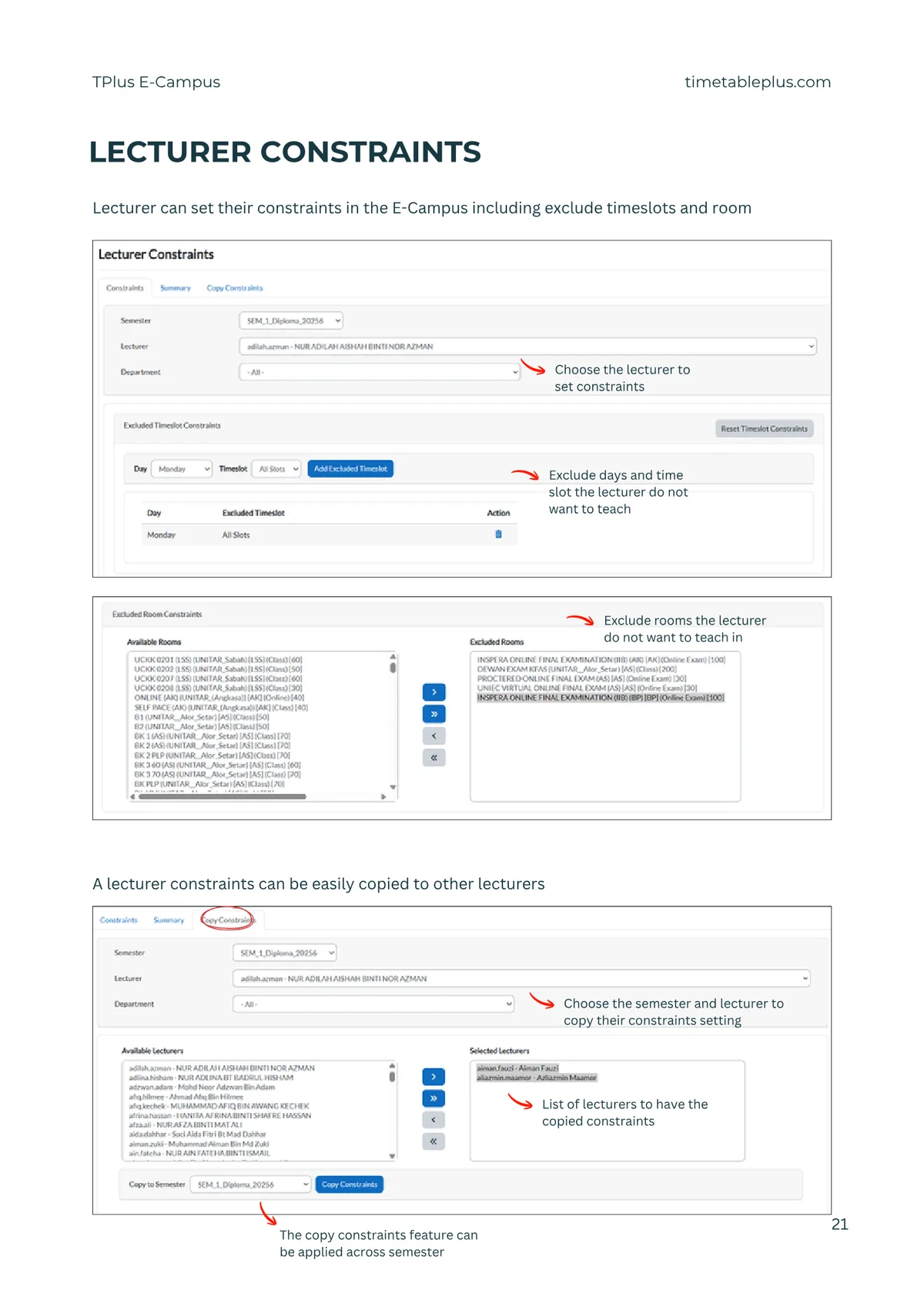Select room BK 3 60 (AS) in Available Rooms
This screenshot has height=1307, width=924.
pyautogui.click(x=217, y=765)
